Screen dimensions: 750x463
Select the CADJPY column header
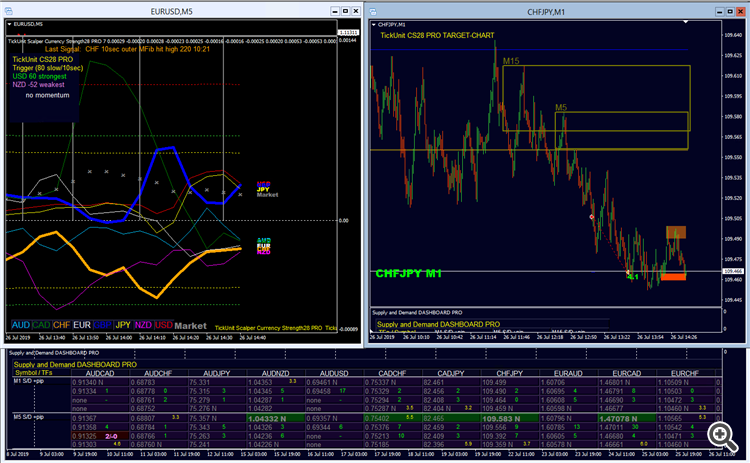coord(451,373)
